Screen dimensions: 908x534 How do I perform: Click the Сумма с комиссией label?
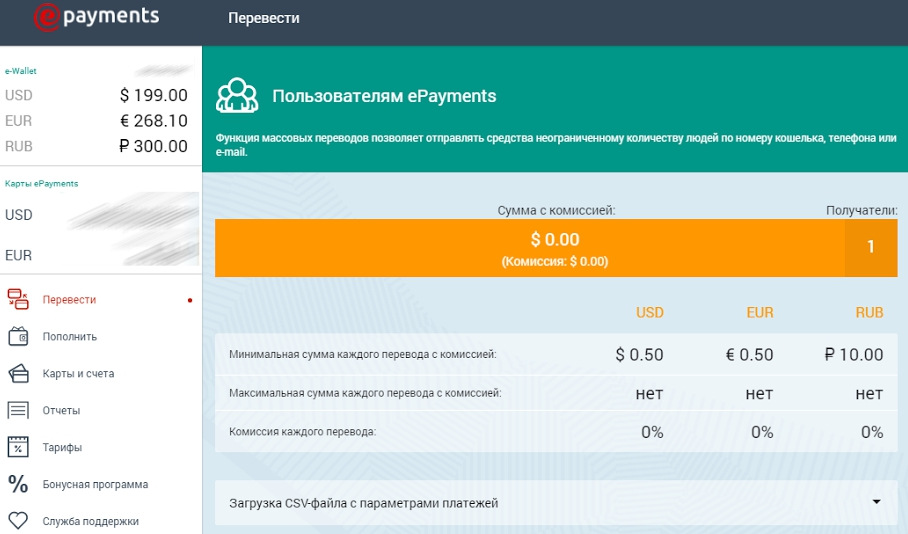coord(556,210)
